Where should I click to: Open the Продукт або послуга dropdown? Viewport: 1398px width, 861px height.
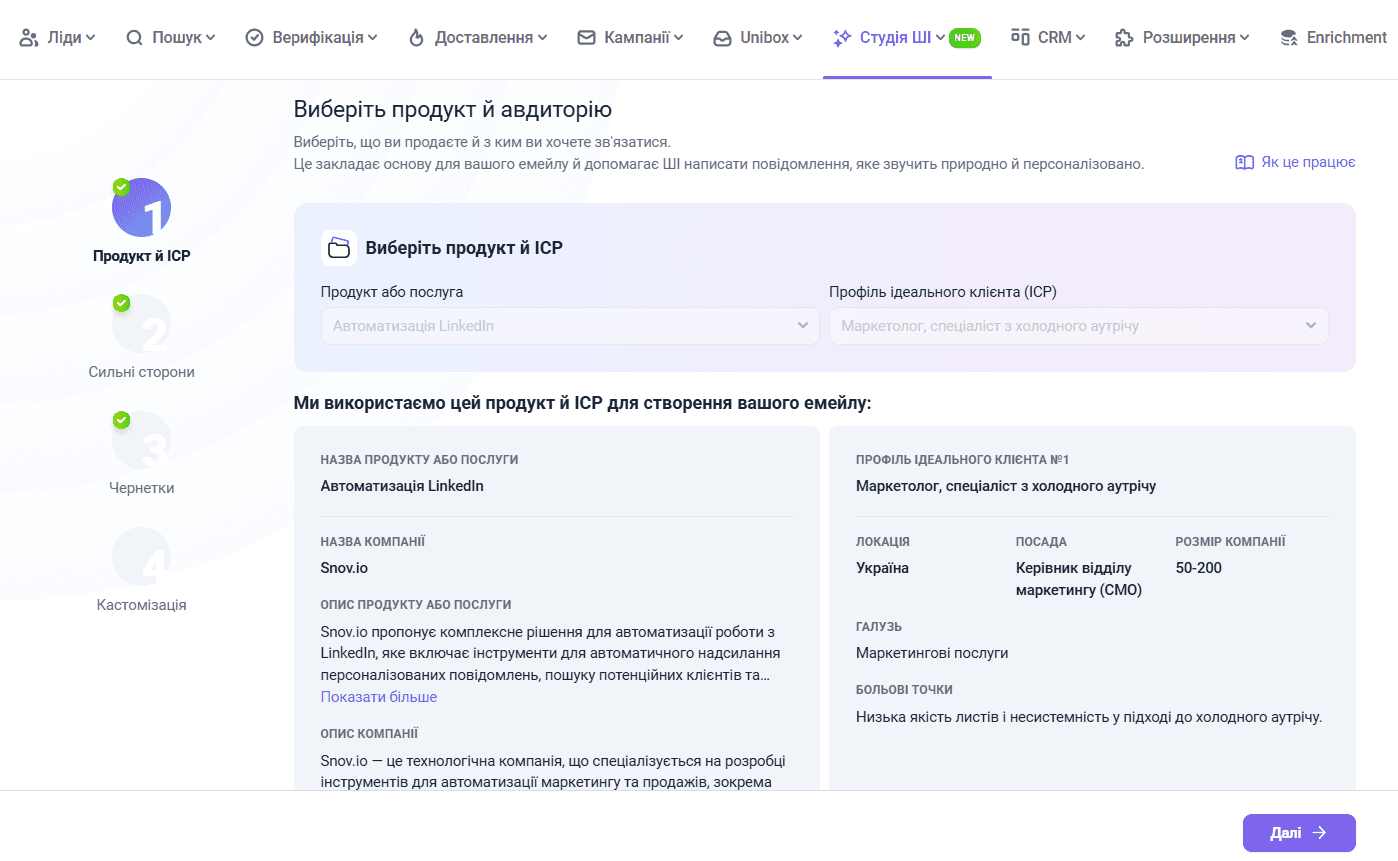[570, 326]
